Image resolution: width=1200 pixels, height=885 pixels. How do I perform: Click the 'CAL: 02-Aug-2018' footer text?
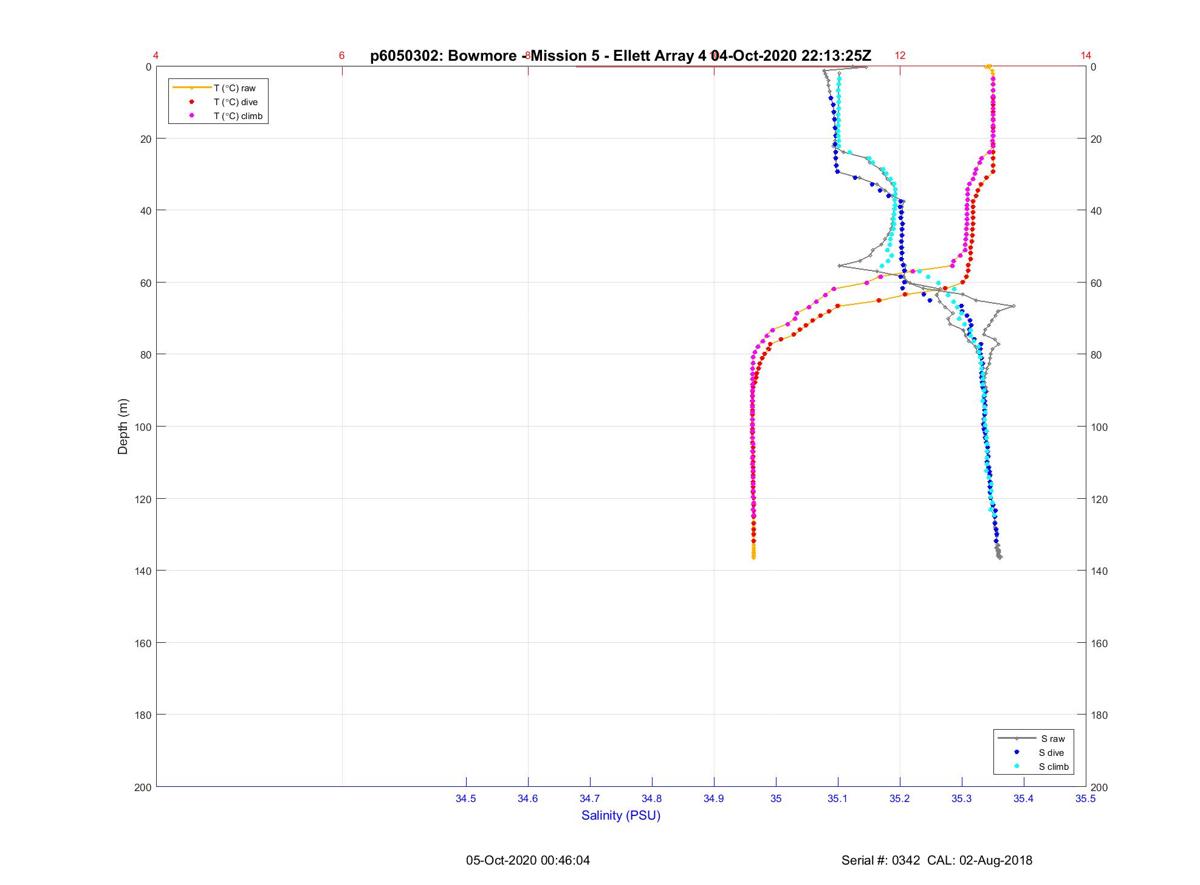coord(981,860)
